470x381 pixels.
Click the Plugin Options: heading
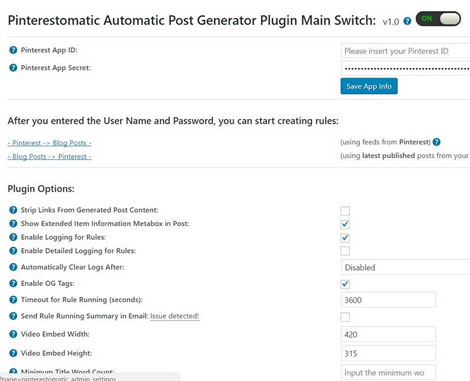41,189
